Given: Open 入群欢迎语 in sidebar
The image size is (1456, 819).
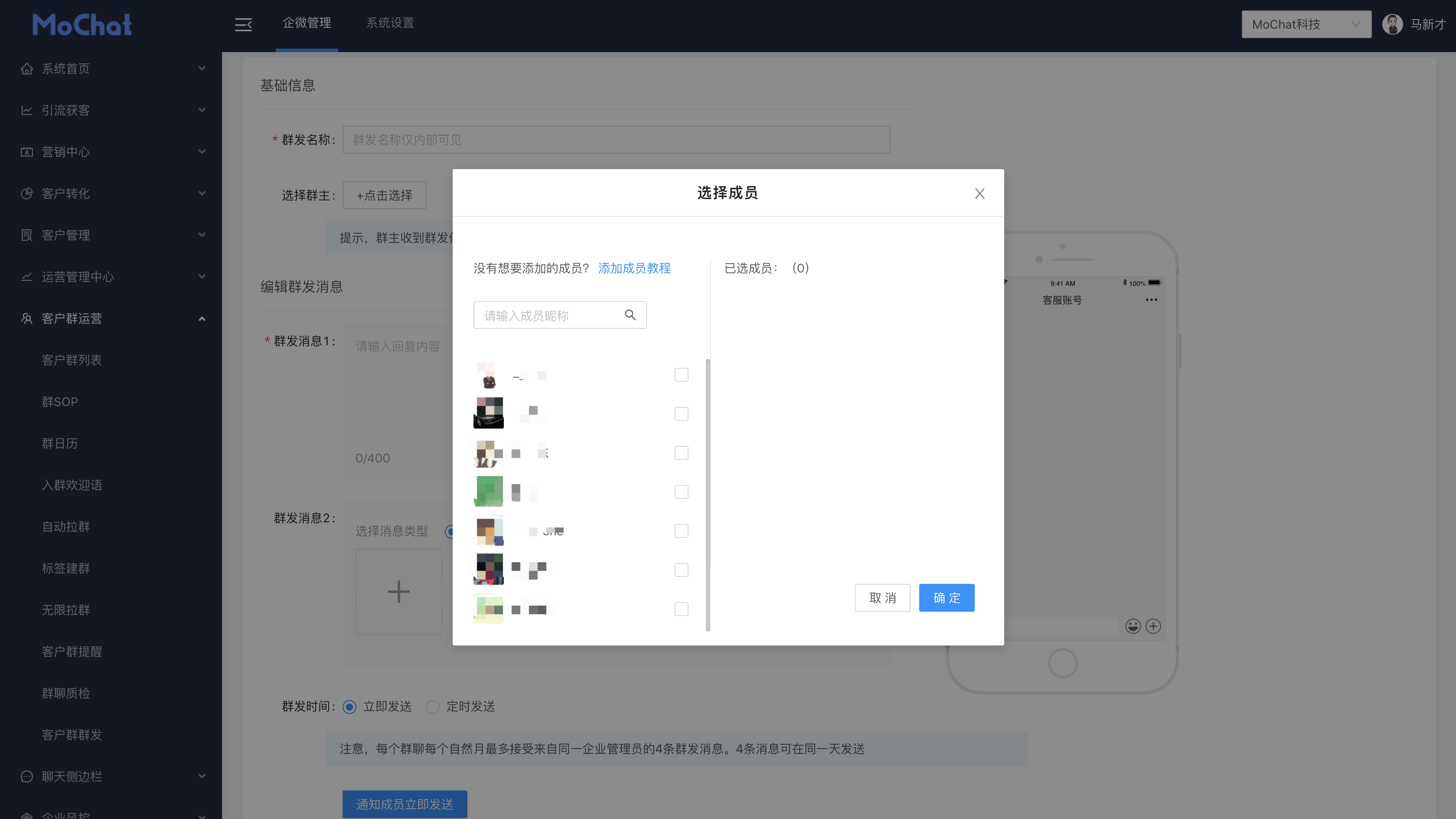Looking at the screenshot, I should [72, 485].
